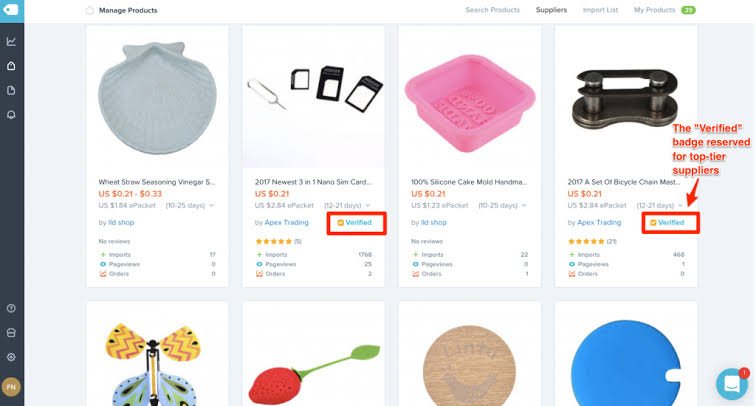756x406 pixels.
Task: Click the bell notifications icon in sidebar
Action: [11, 115]
